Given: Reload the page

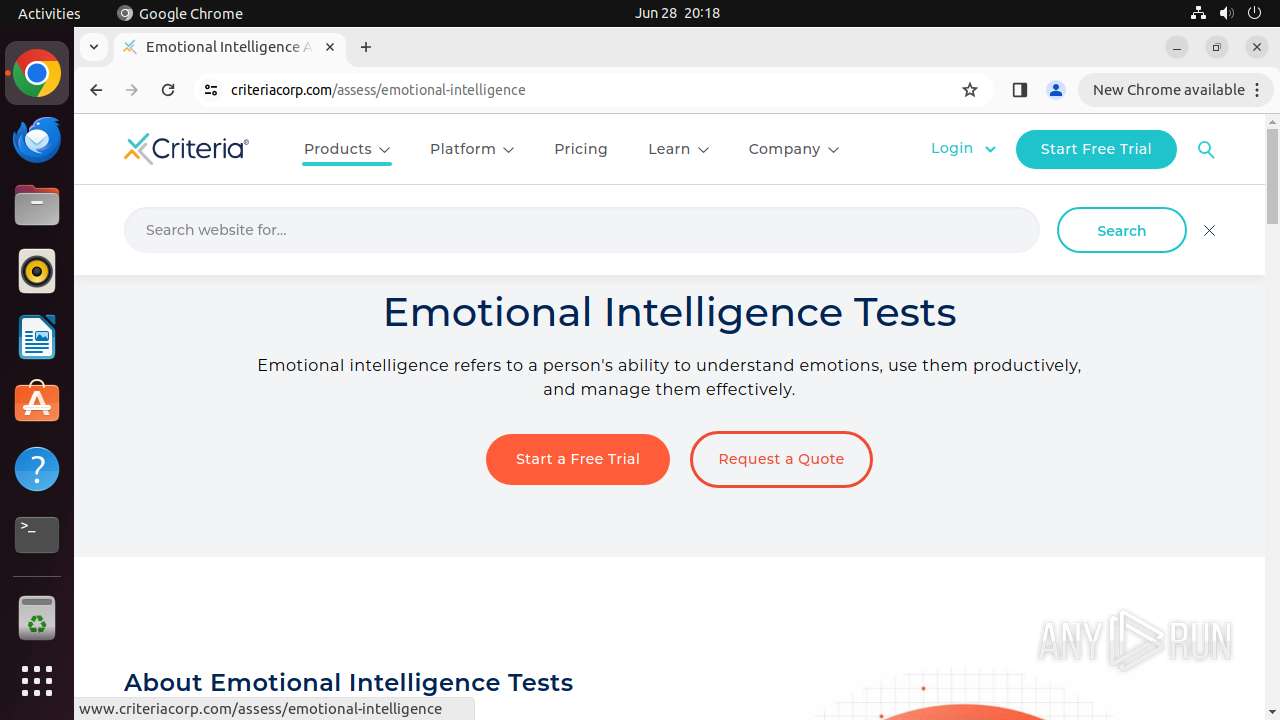Looking at the screenshot, I should pyautogui.click(x=168, y=90).
